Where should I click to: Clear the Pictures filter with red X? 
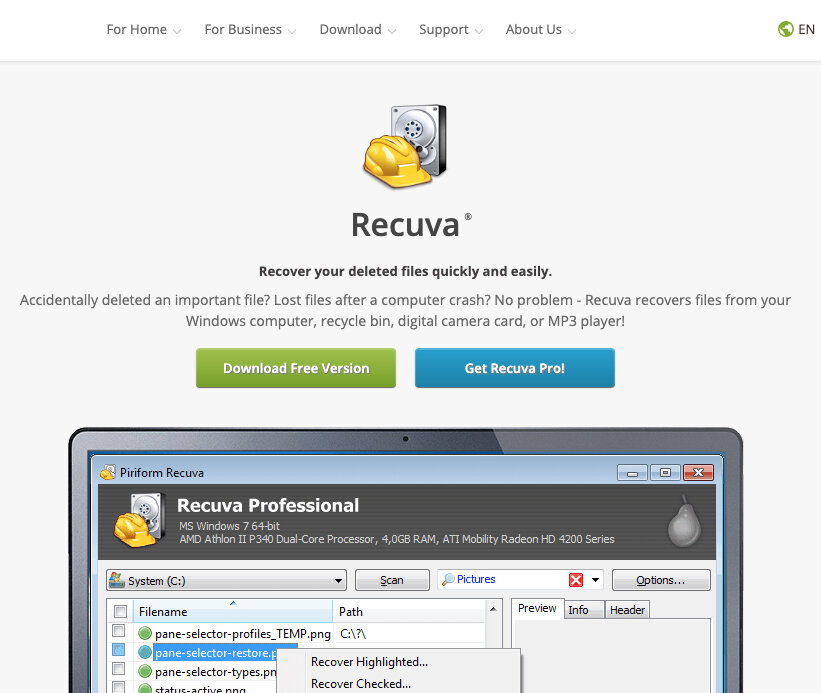[x=576, y=580]
